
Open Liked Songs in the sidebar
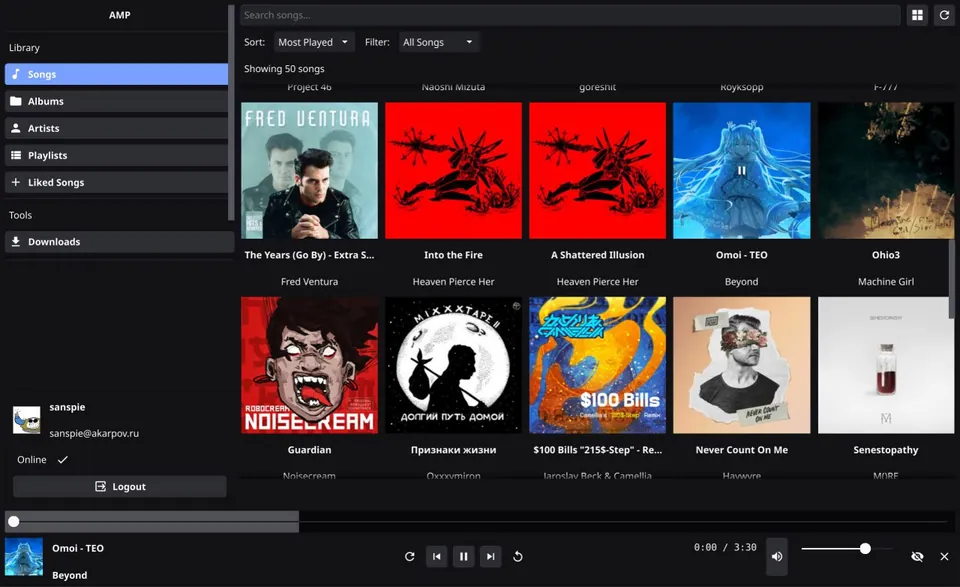pyautogui.click(x=116, y=182)
